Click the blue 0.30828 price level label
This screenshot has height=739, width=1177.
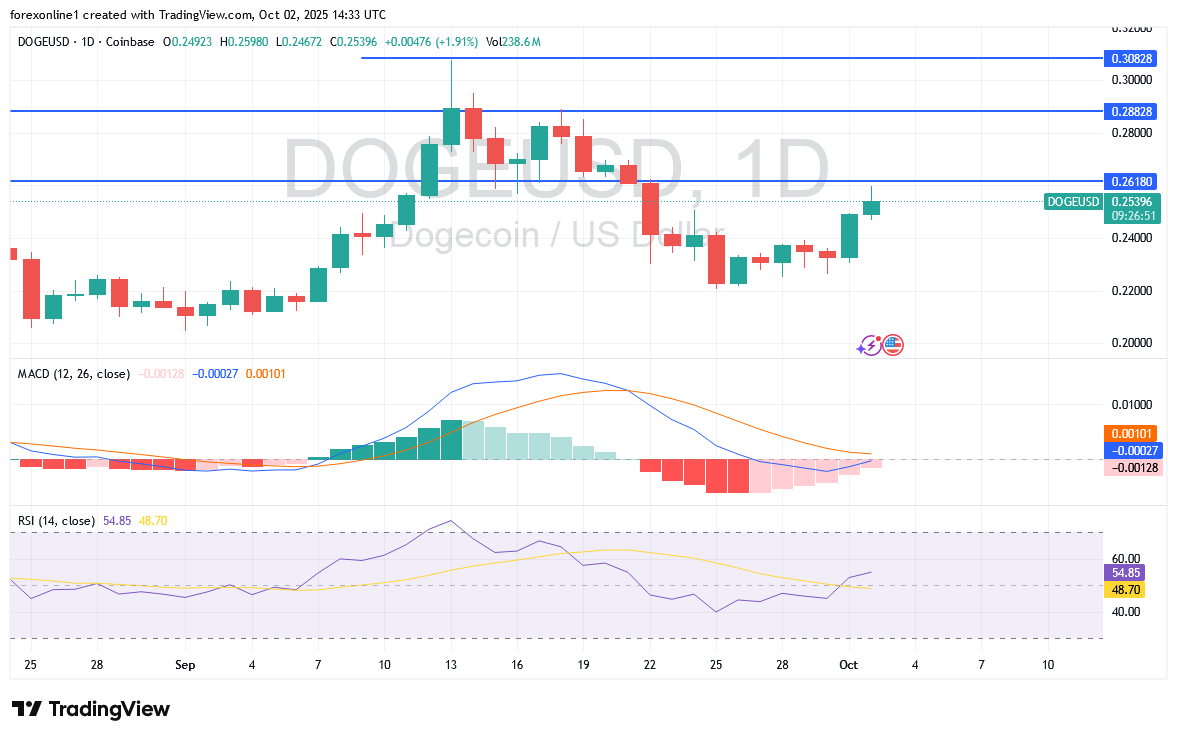(1132, 59)
